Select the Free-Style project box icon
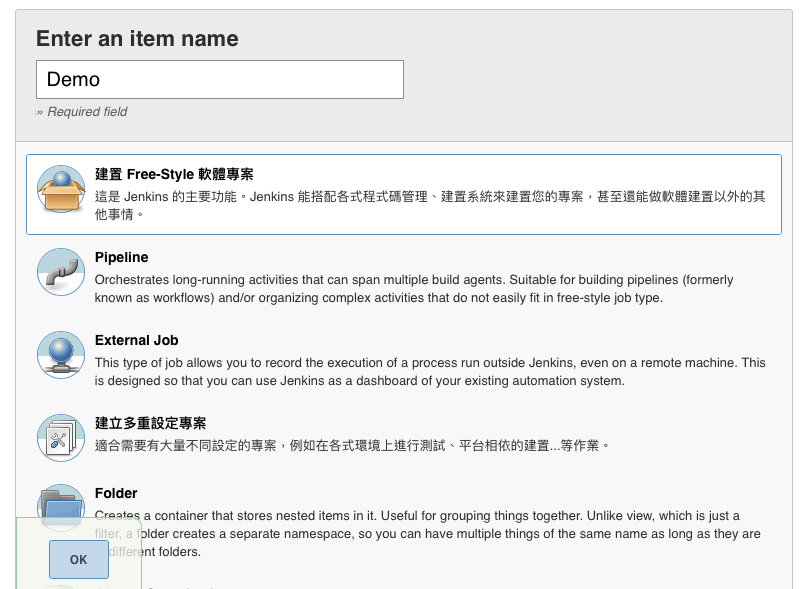This screenshot has height=589, width=807. coord(61,189)
